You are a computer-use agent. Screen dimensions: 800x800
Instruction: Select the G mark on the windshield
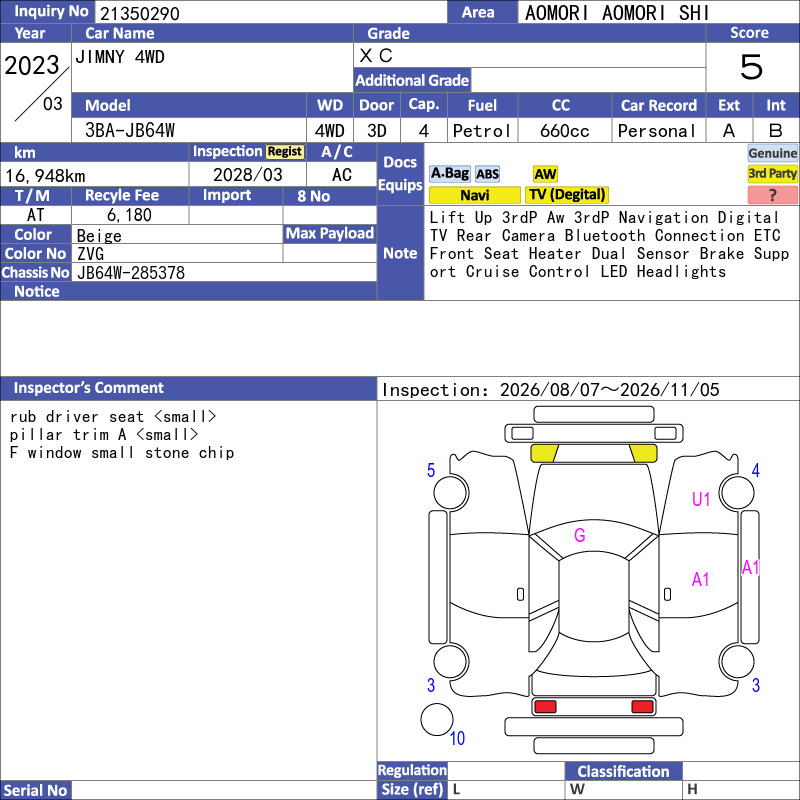click(580, 535)
